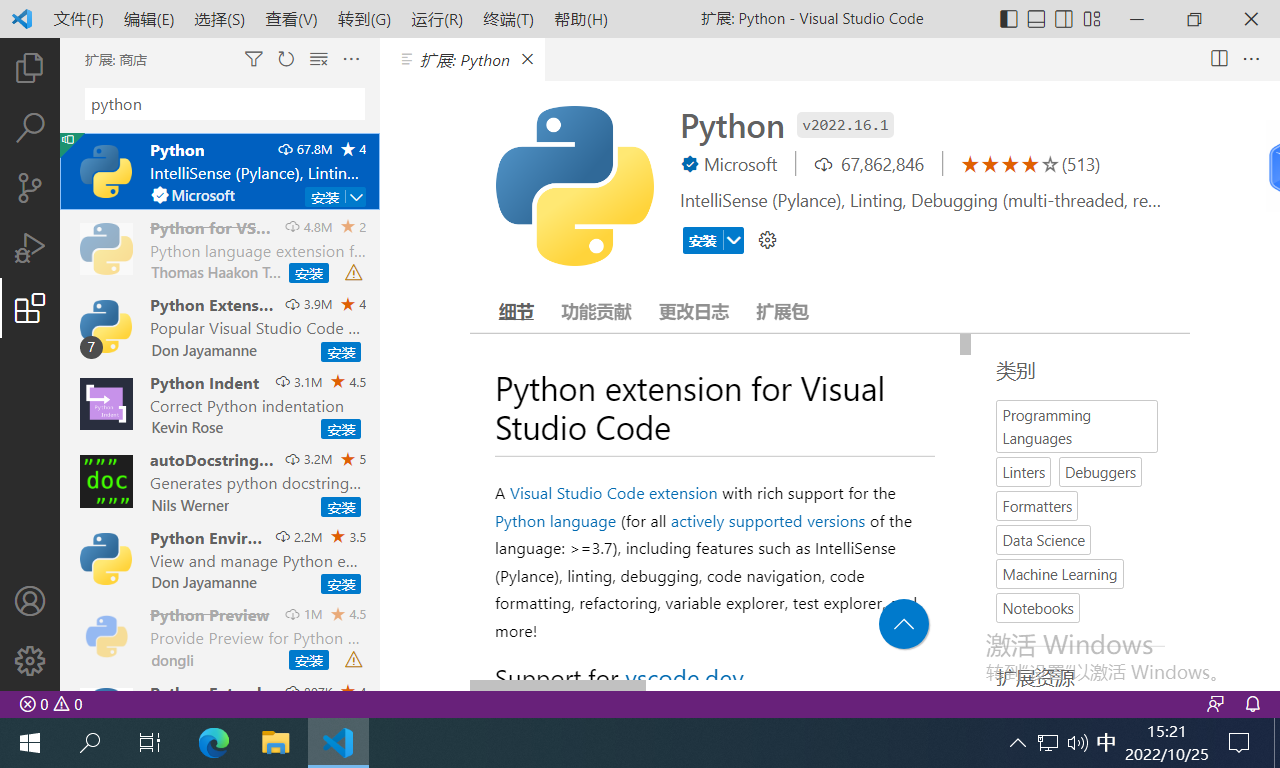Follow the Visual Studio Code extension link
The image size is (1280, 768).
pyautogui.click(x=613, y=493)
